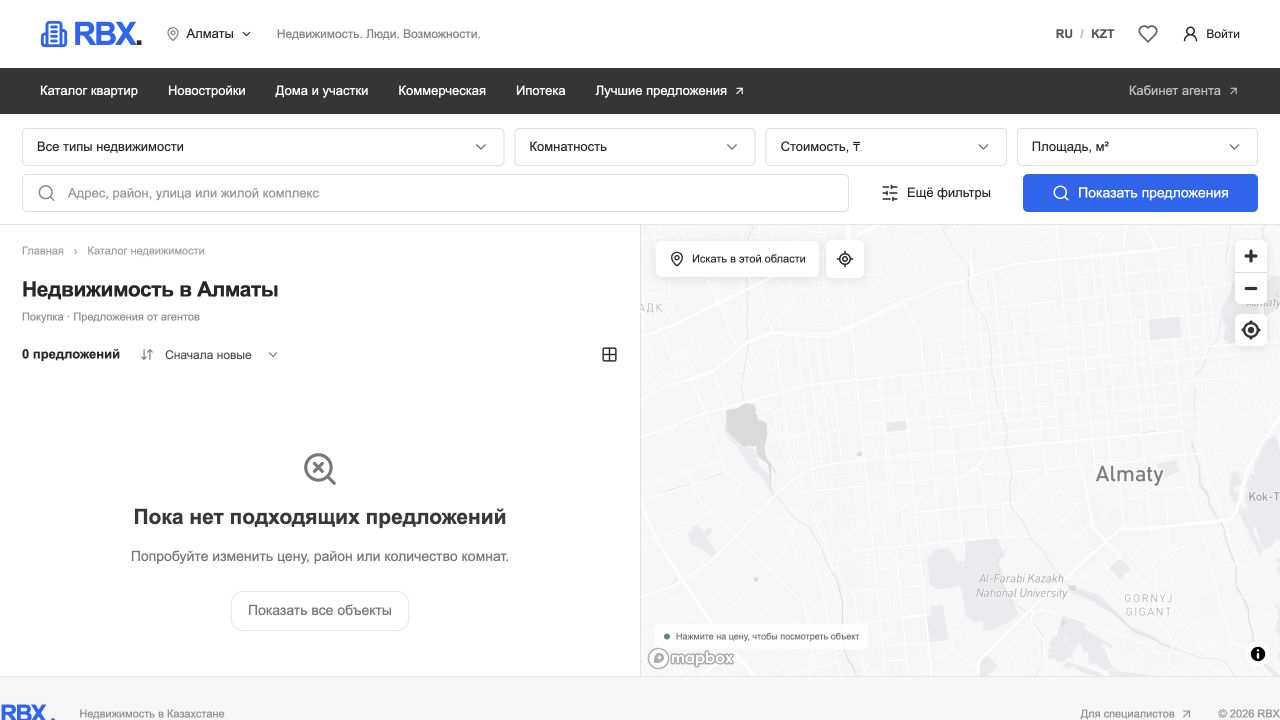
Task: Zoom out on the map
Action: pos(1251,289)
